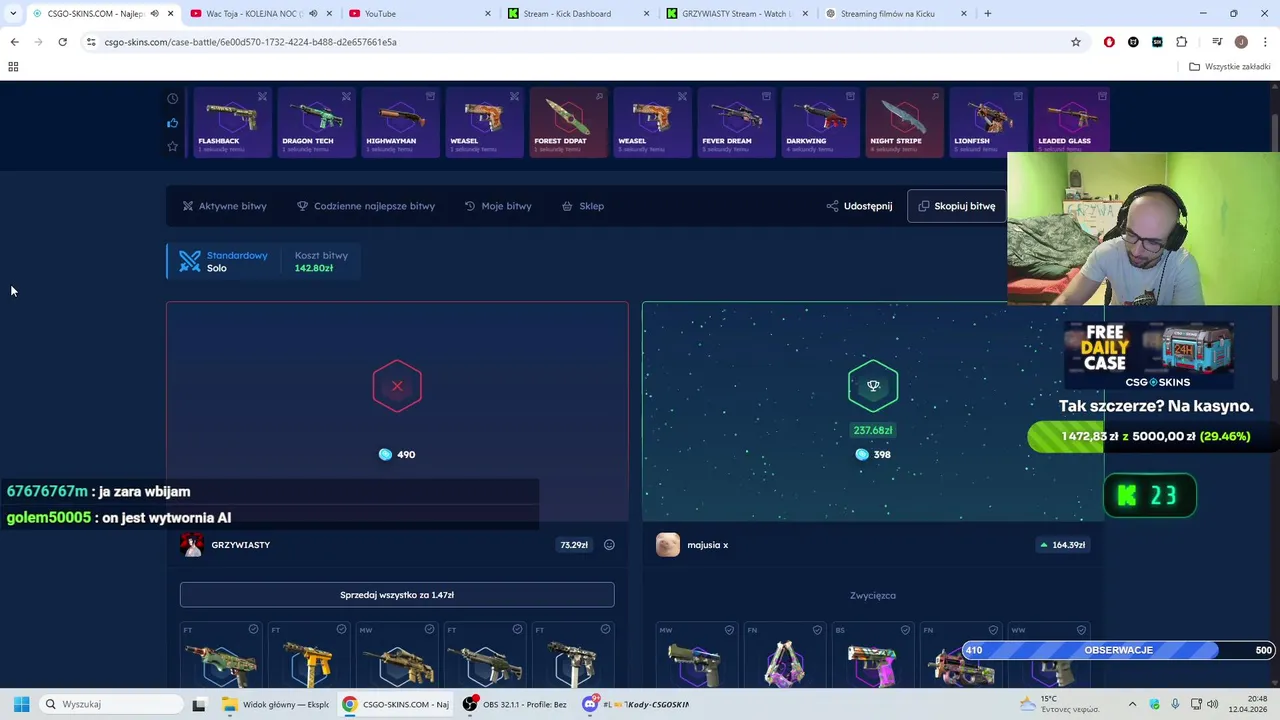Click the address bar URL
Screen dimensions: 1280x720
[x=250, y=42]
